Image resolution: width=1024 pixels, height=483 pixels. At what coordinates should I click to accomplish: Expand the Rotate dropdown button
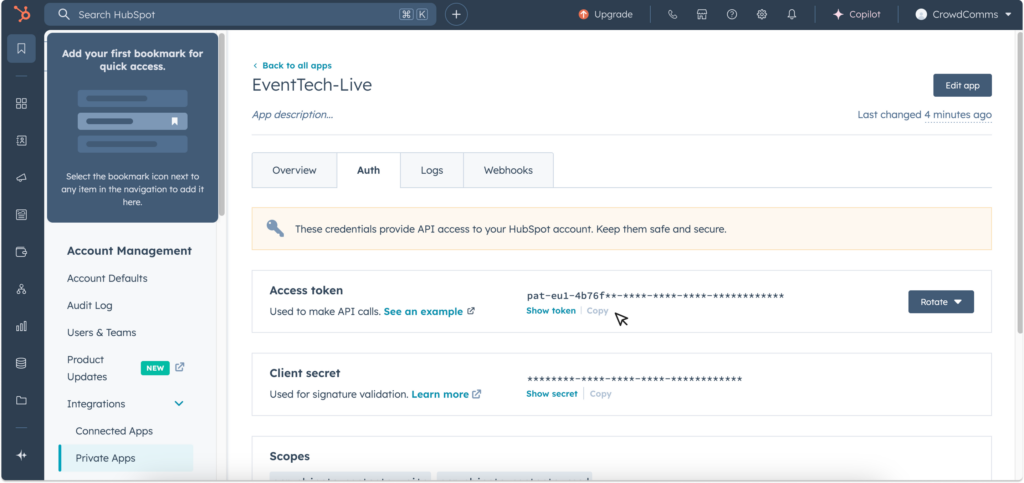[940, 301]
